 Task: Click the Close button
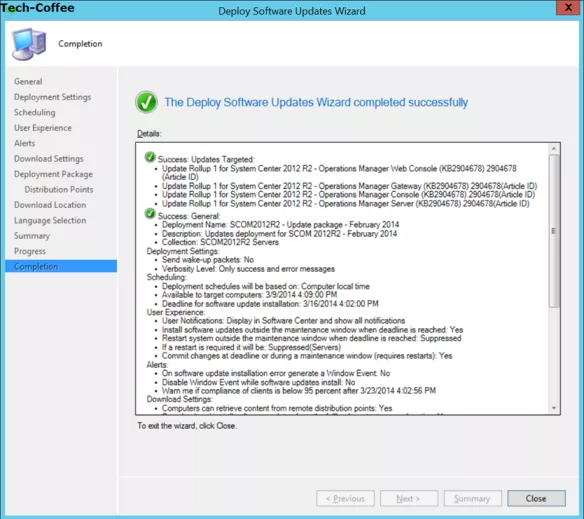pos(536,499)
